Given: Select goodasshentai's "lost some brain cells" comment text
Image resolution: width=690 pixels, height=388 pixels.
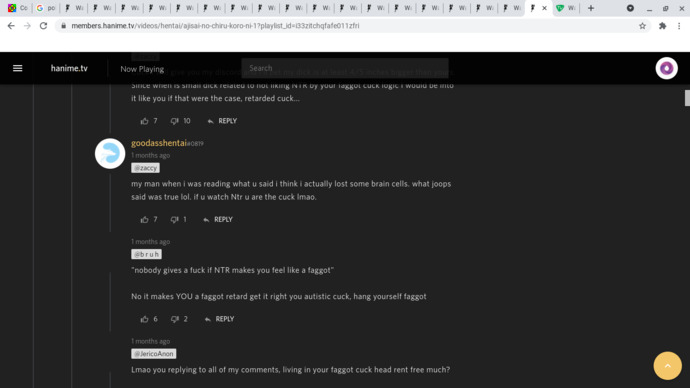Looking at the screenshot, I should [291, 190].
